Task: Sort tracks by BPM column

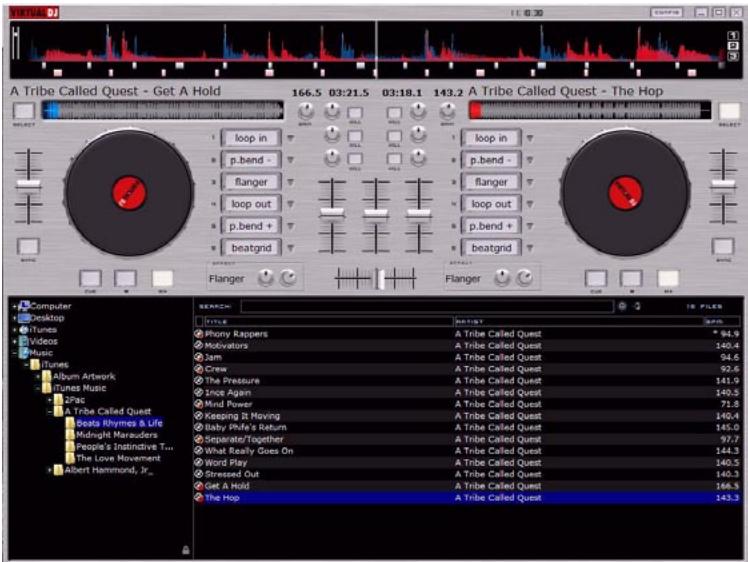Action: [722, 322]
